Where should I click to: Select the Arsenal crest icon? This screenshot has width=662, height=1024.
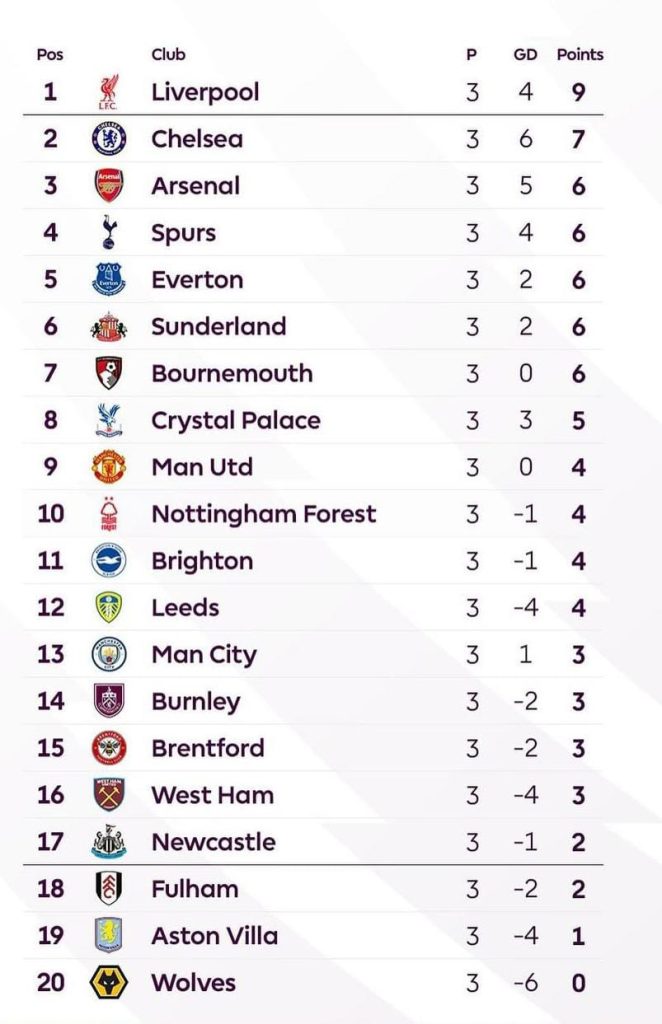click(108, 185)
